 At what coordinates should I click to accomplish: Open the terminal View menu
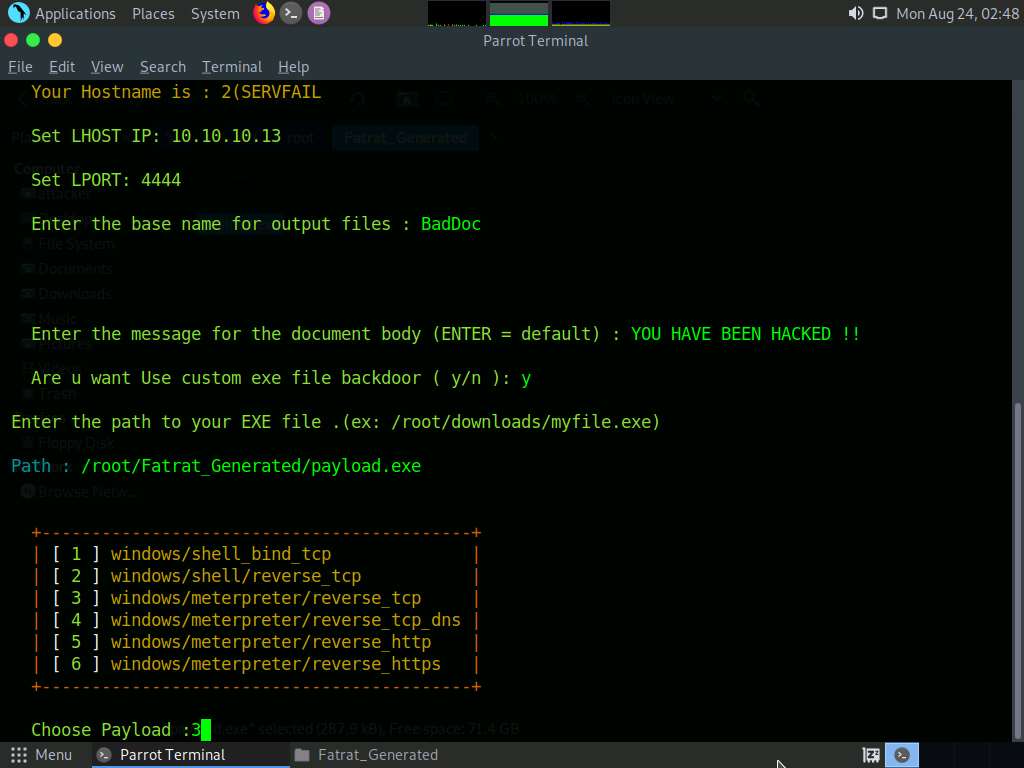(x=107, y=67)
